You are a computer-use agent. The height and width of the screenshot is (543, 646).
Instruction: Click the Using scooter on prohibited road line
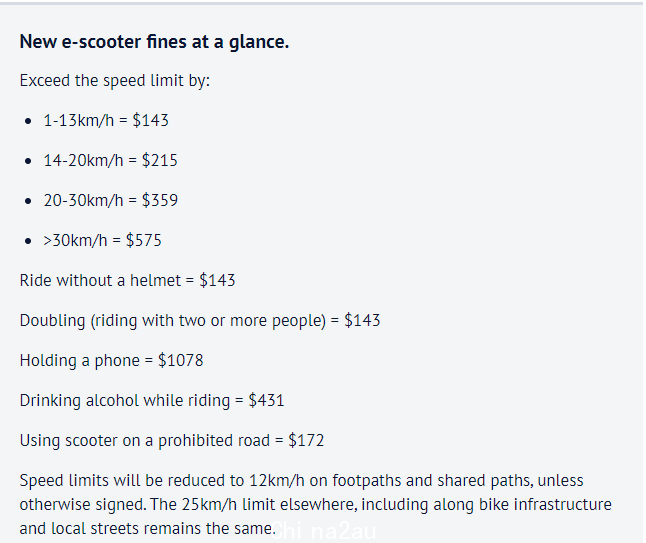pyautogui.click(x=172, y=440)
